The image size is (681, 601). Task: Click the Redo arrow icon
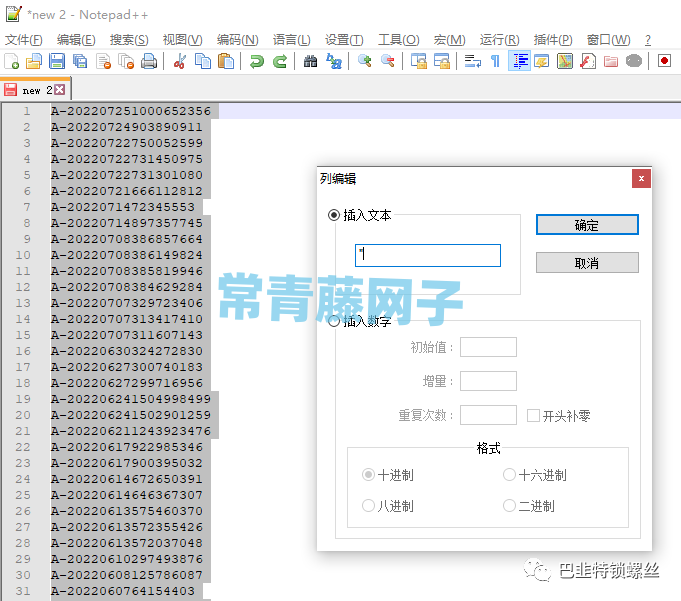click(280, 61)
